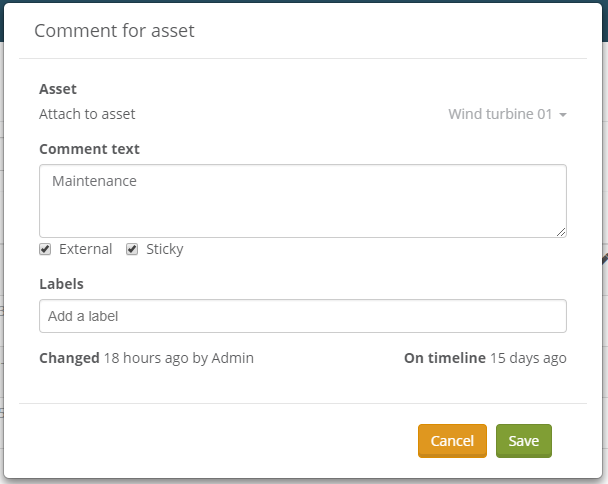Click the Comment for asset dialog title
608x484 pixels.
point(114,31)
